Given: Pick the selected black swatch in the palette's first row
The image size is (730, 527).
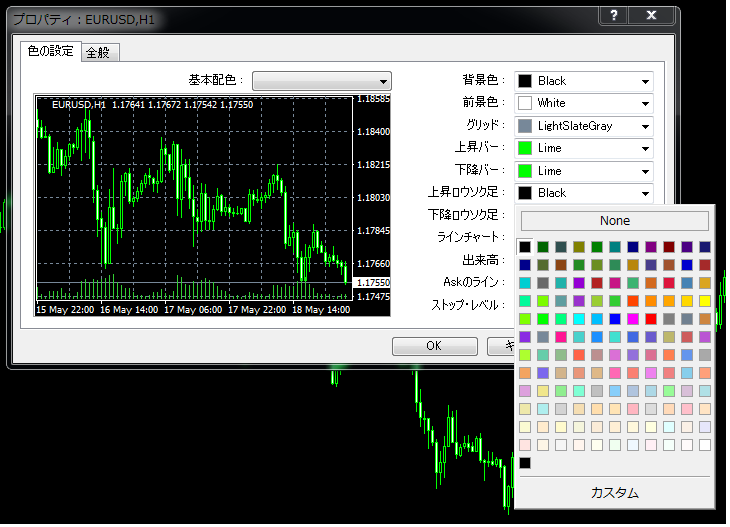Looking at the screenshot, I should pyautogui.click(x=525, y=247).
